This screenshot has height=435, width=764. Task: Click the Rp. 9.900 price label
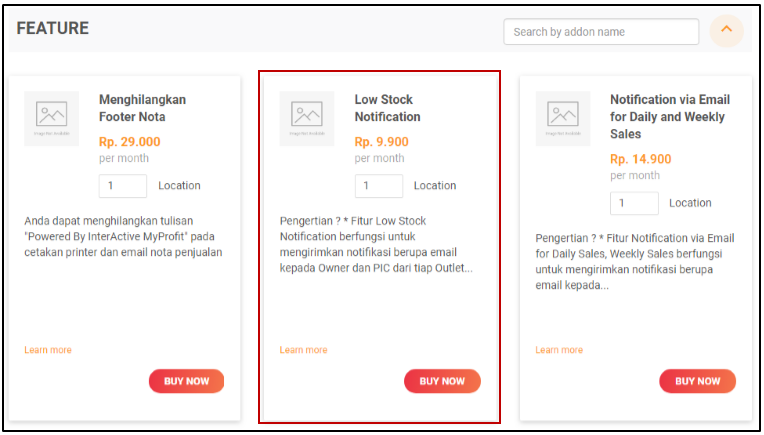click(381, 142)
